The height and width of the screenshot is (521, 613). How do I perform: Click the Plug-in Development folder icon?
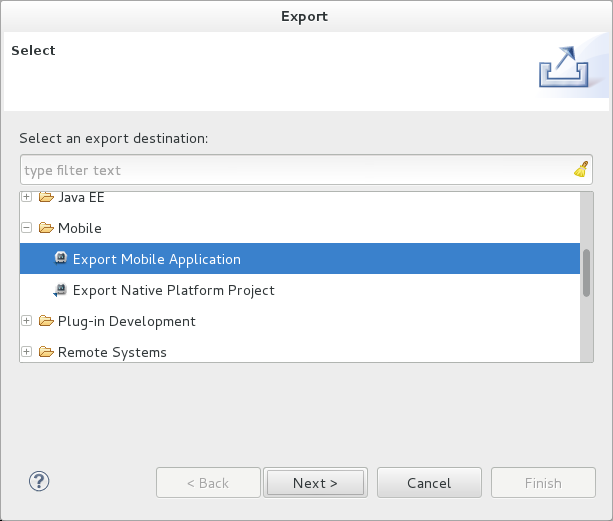[46, 321]
